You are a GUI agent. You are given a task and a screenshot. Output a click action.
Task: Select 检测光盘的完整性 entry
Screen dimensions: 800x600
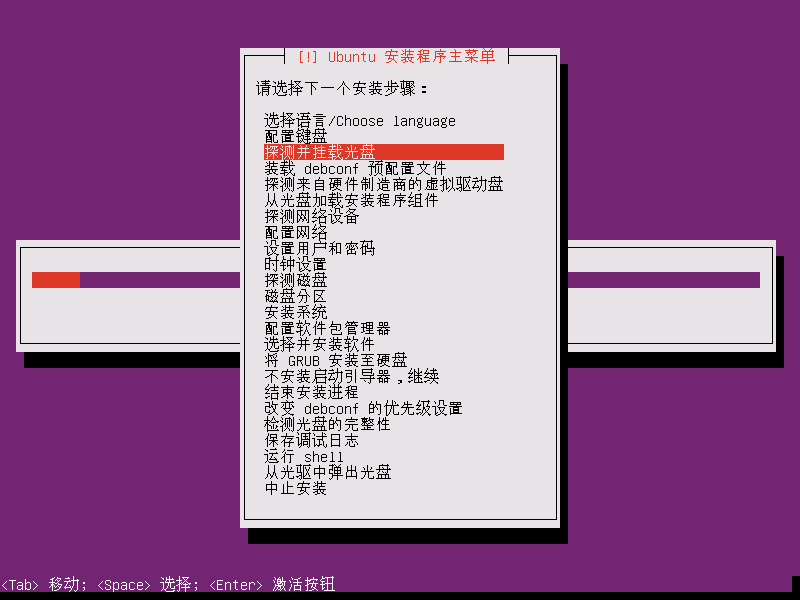point(328,424)
